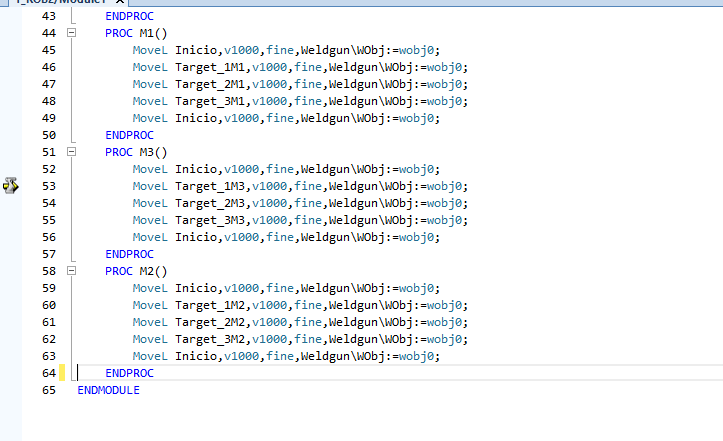This screenshot has width=723, height=441.
Task: Click Target_2M2 in line 61
Action: point(210,322)
